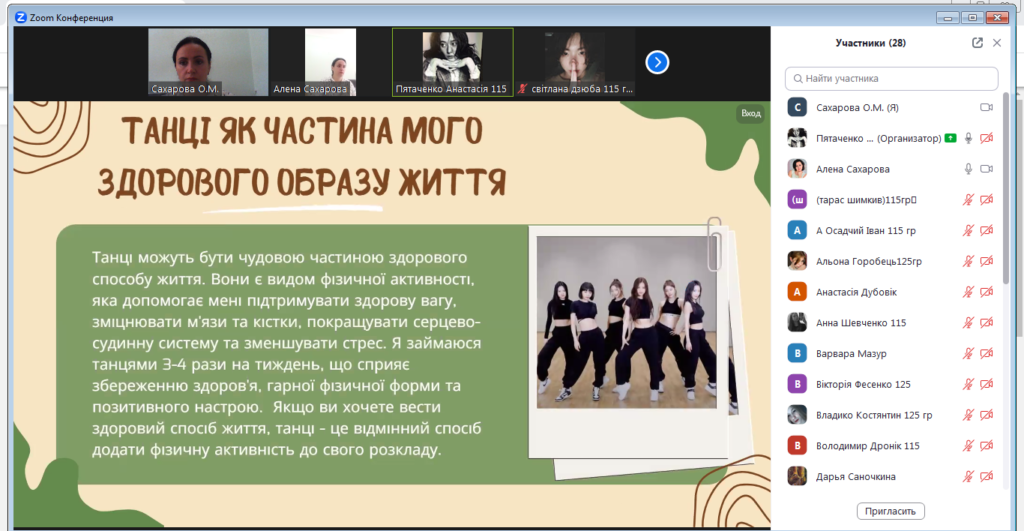Select світлана дзюба 115 video thumbnail
This screenshot has height=531, width=1024.
pyautogui.click(x=575, y=62)
